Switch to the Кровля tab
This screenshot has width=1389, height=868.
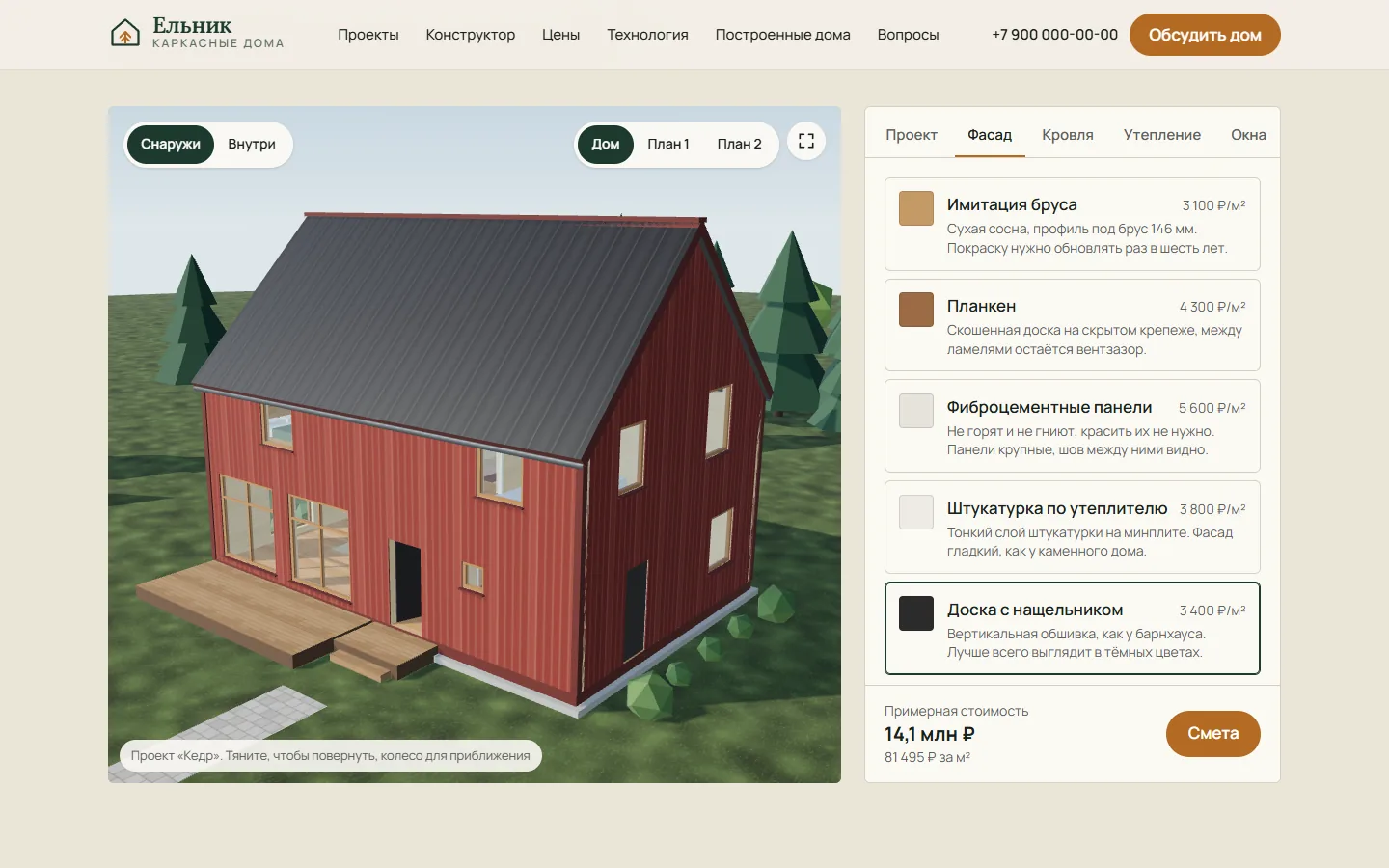[1068, 135]
